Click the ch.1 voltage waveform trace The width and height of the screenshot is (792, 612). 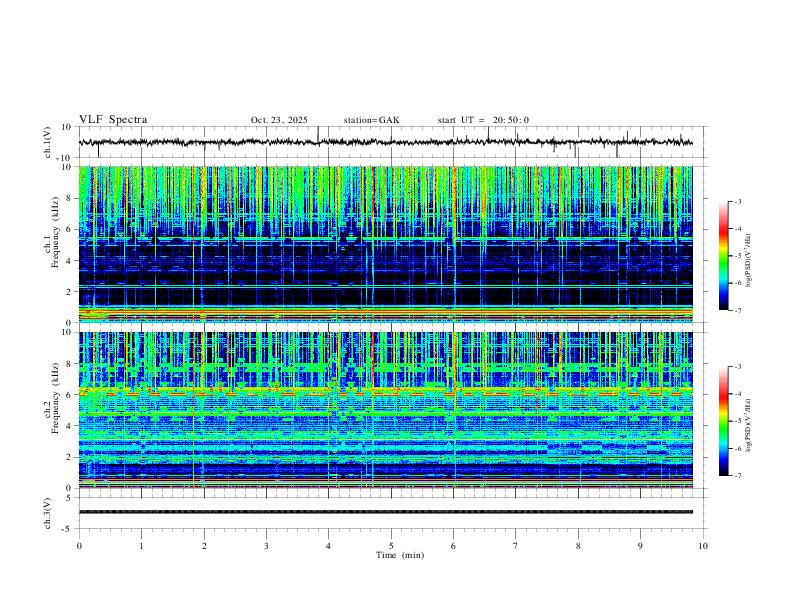(385, 142)
